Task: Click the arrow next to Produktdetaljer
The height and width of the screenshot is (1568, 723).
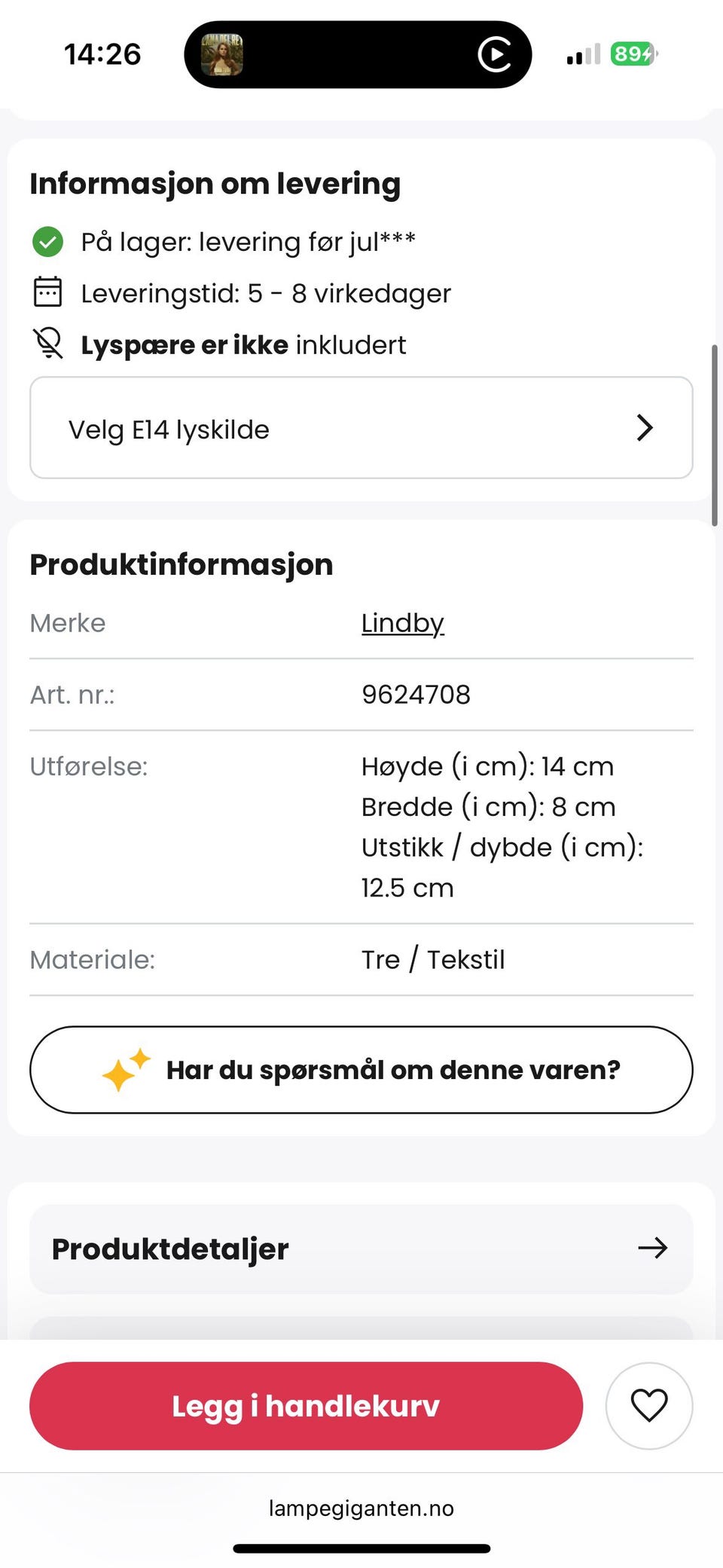Action: click(652, 1249)
